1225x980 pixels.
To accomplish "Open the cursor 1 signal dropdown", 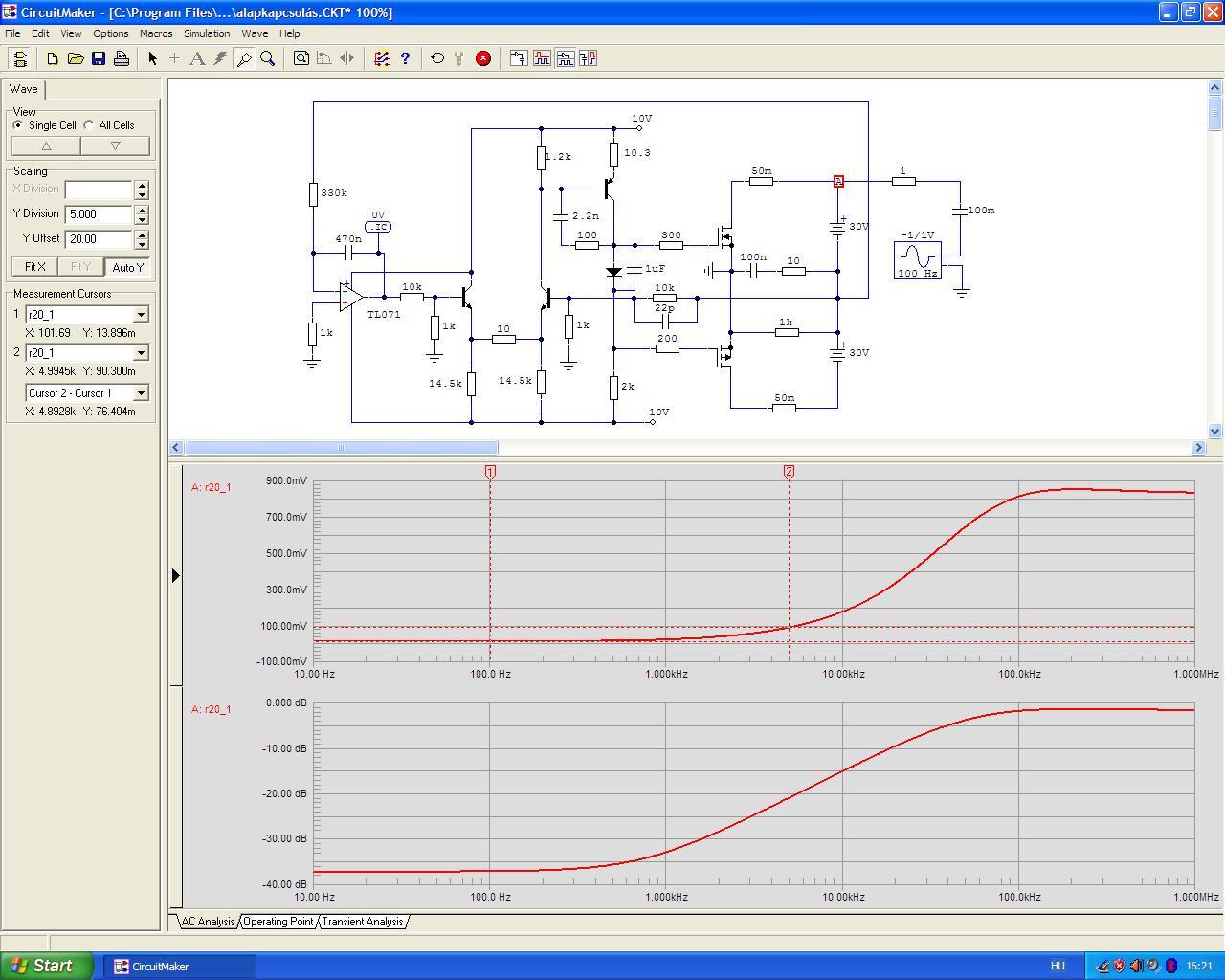I will [x=141, y=315].
